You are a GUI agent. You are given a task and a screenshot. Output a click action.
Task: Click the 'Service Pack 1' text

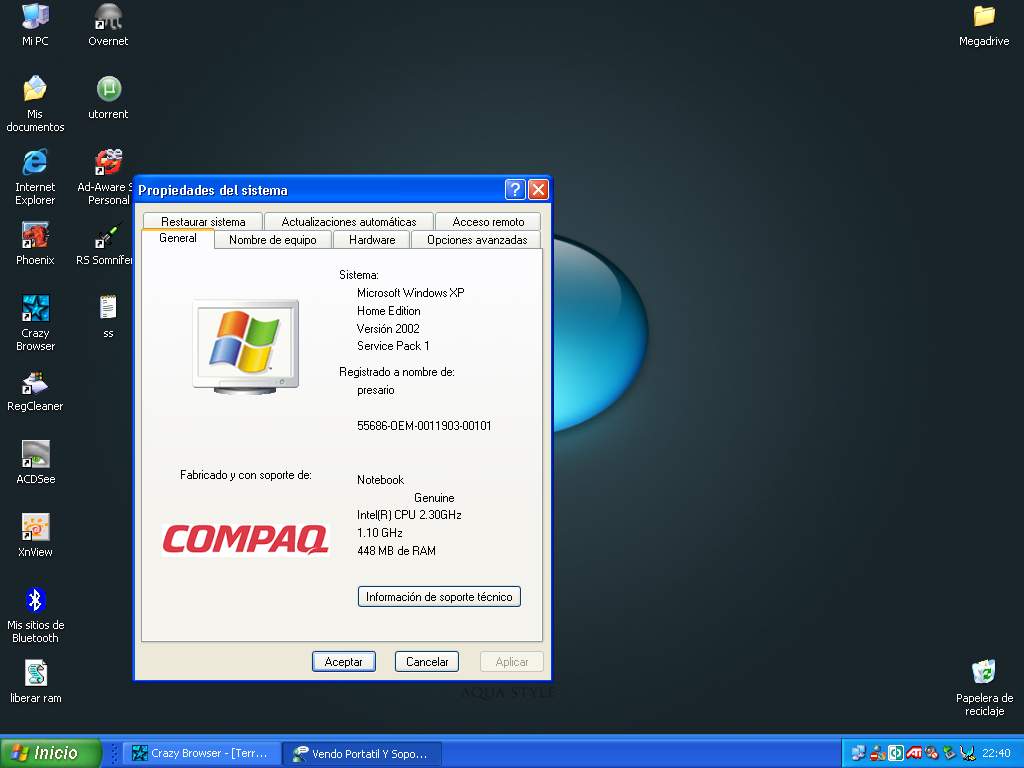point(393,345)
